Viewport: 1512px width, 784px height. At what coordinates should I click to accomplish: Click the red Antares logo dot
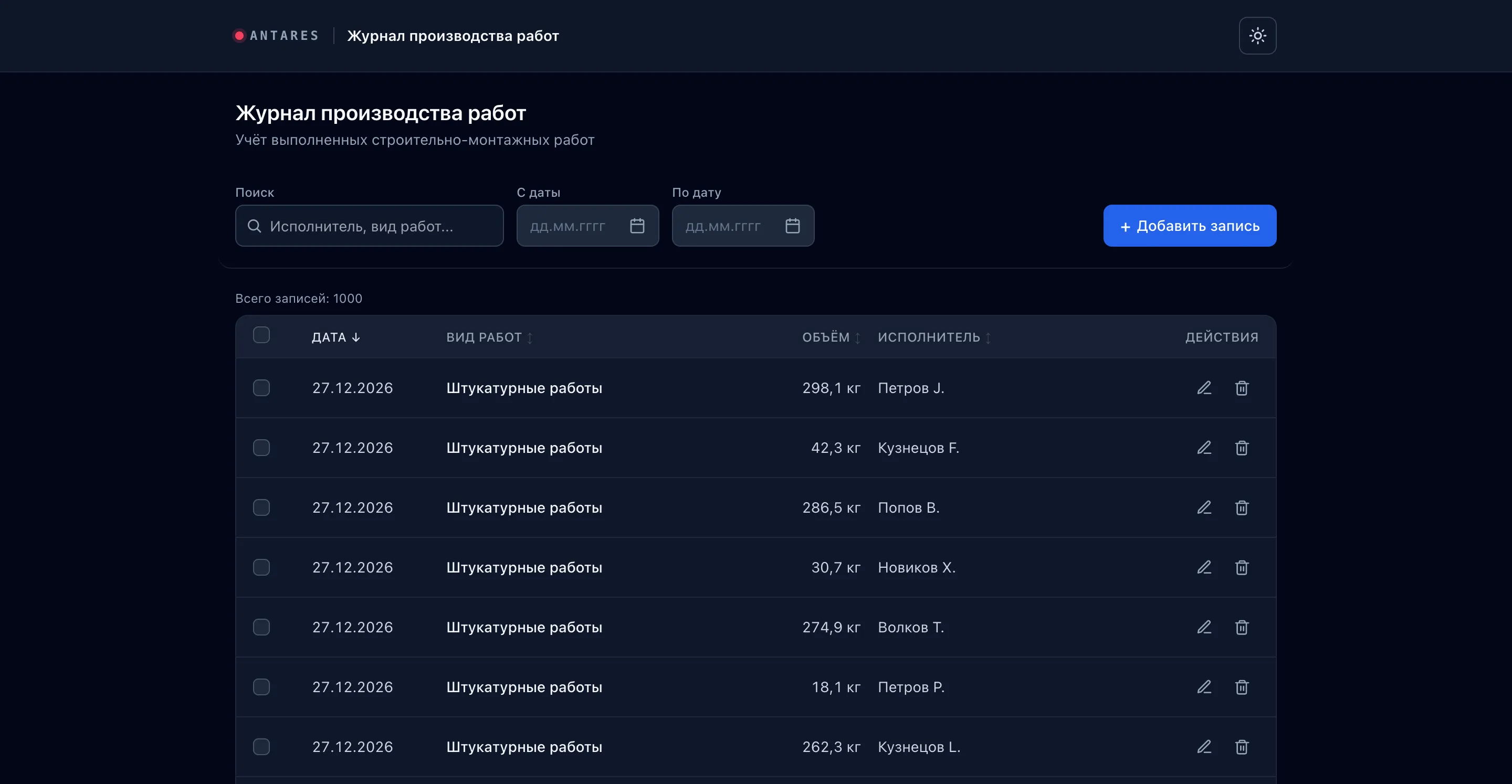pos(239,36)
